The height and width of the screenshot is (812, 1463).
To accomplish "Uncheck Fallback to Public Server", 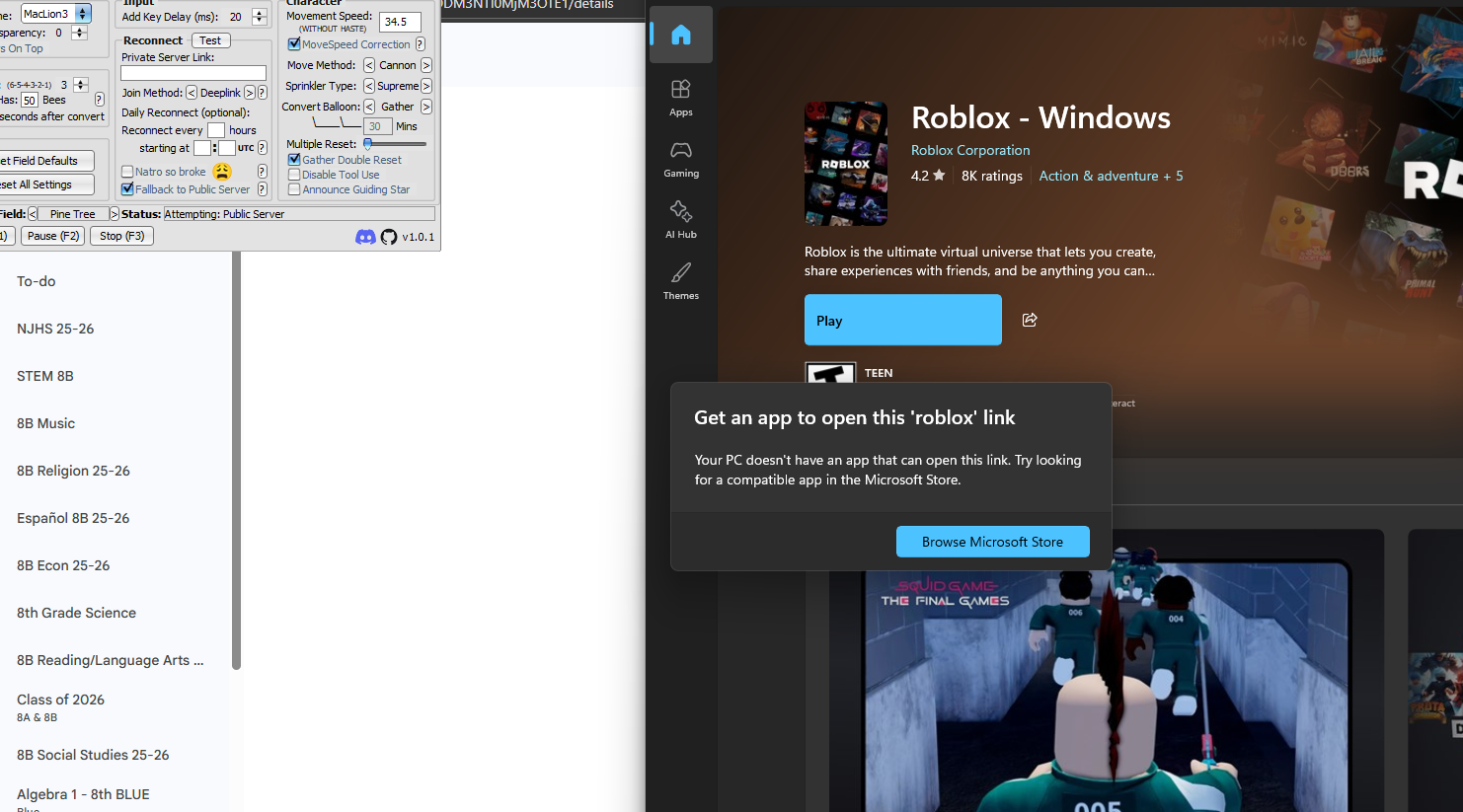I will click(127, 189).
